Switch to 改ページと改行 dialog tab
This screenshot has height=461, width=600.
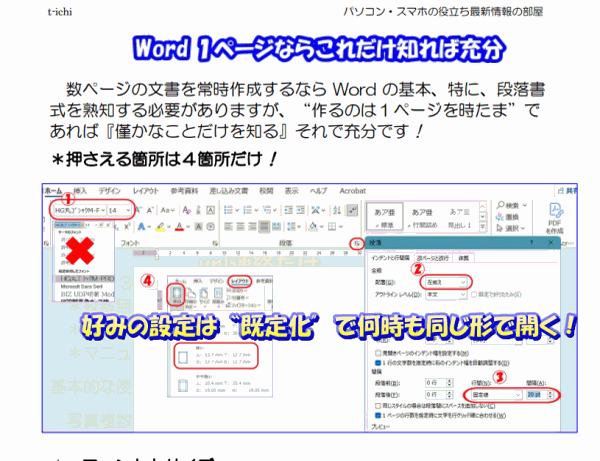[x=432, y=258]
